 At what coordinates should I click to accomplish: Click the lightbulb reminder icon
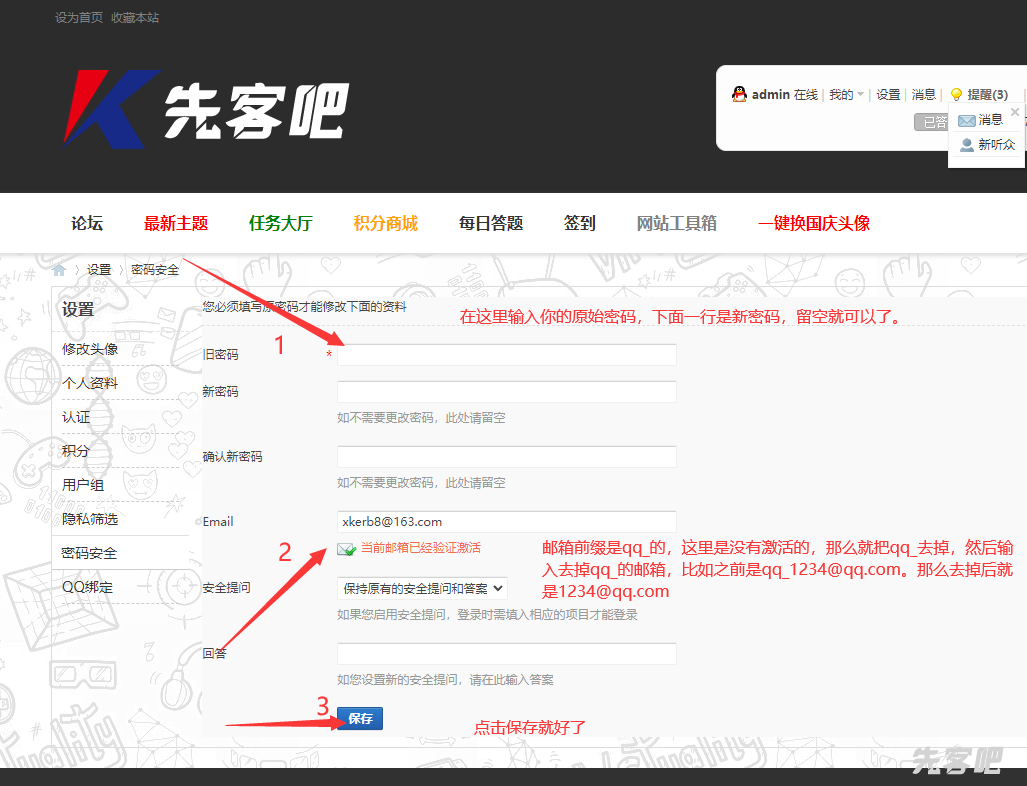(x=956, y=95)
